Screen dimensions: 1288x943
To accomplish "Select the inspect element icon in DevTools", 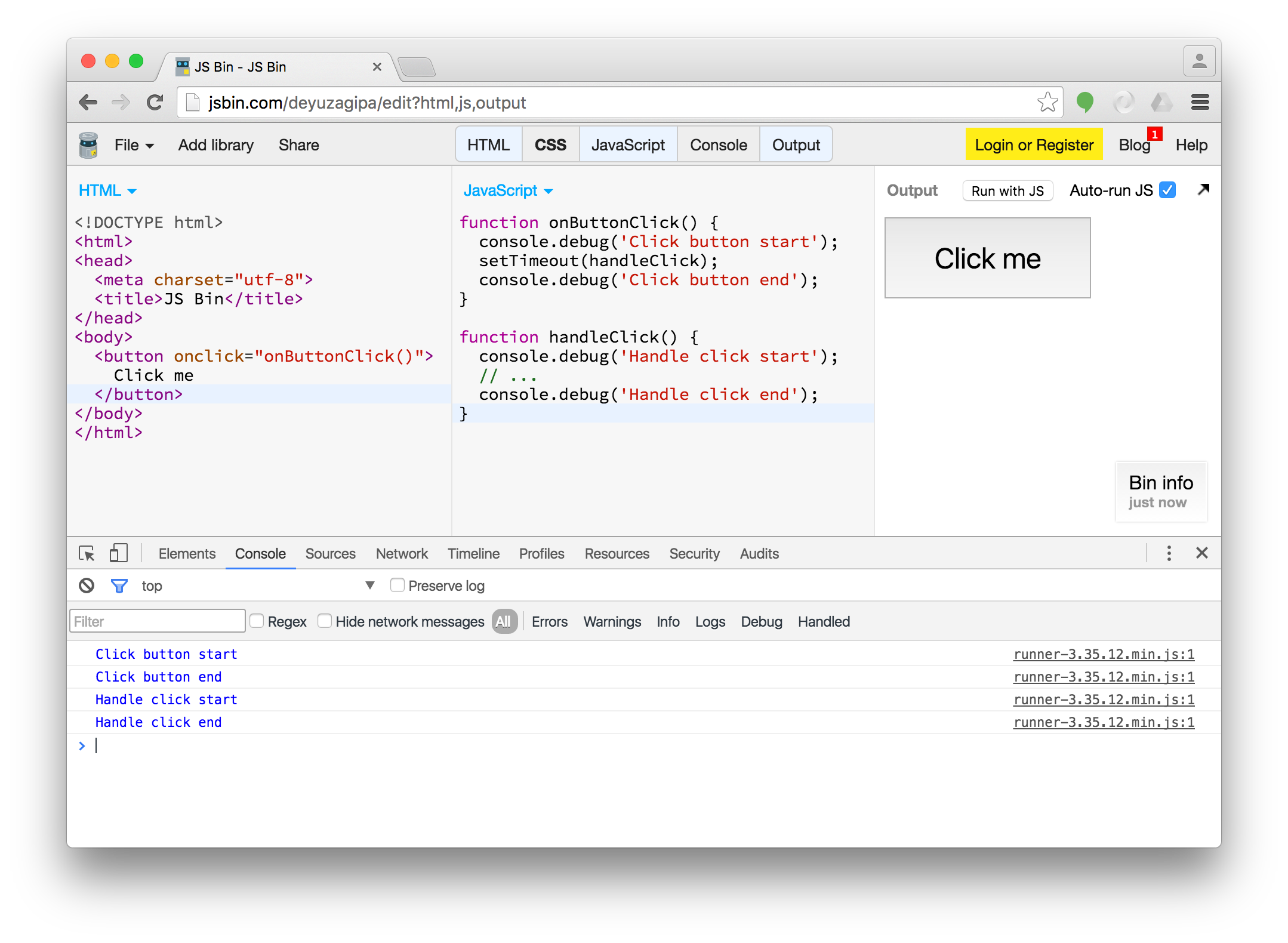I will point(86,553).
